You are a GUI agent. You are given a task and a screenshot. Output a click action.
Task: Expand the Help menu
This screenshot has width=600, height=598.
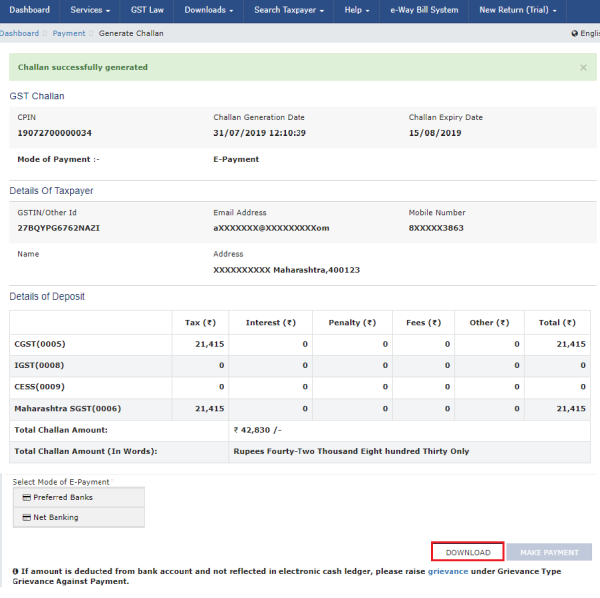tap(358, 10)
